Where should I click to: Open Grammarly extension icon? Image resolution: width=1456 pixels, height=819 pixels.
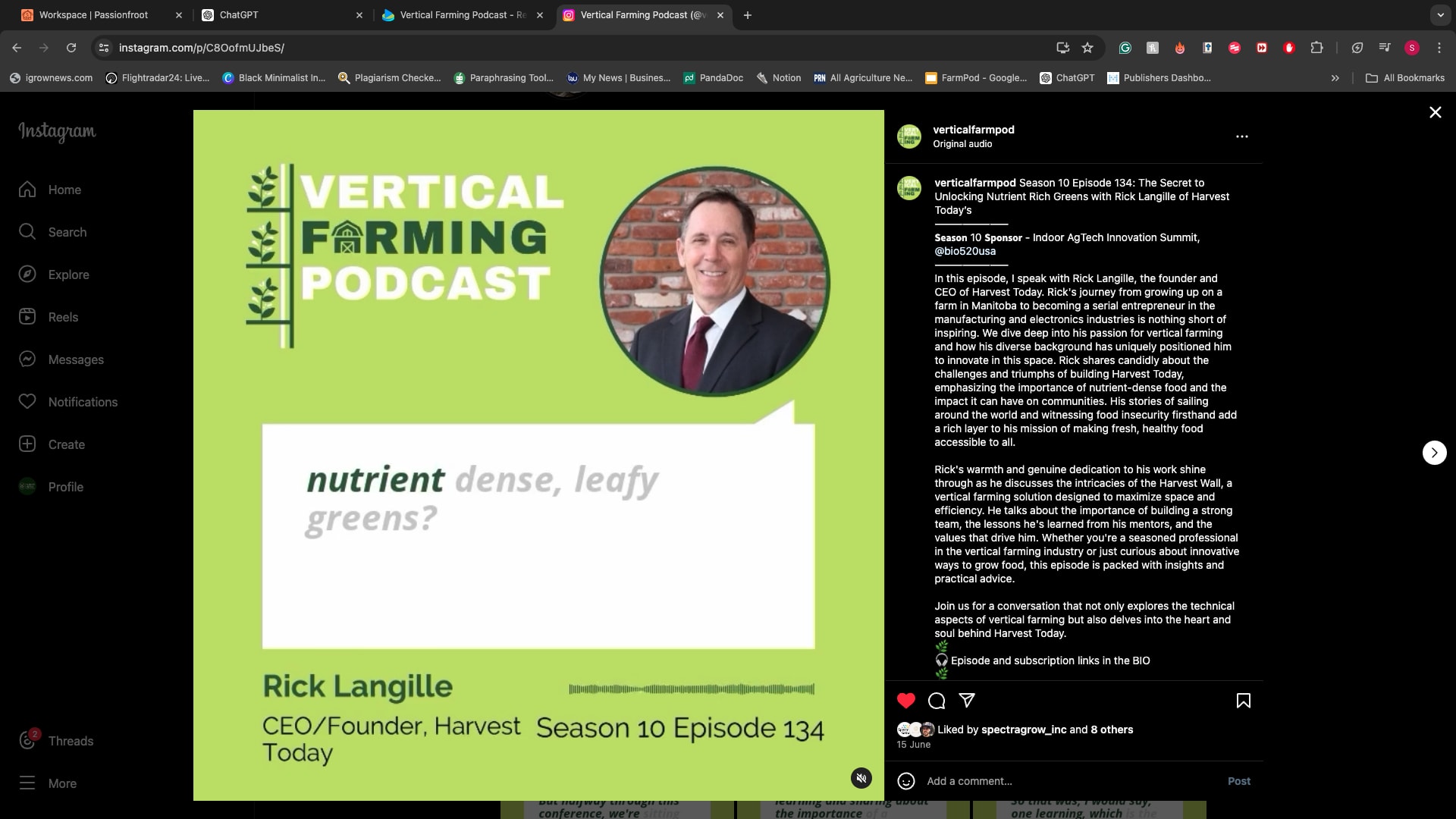tap(1125, 48)
